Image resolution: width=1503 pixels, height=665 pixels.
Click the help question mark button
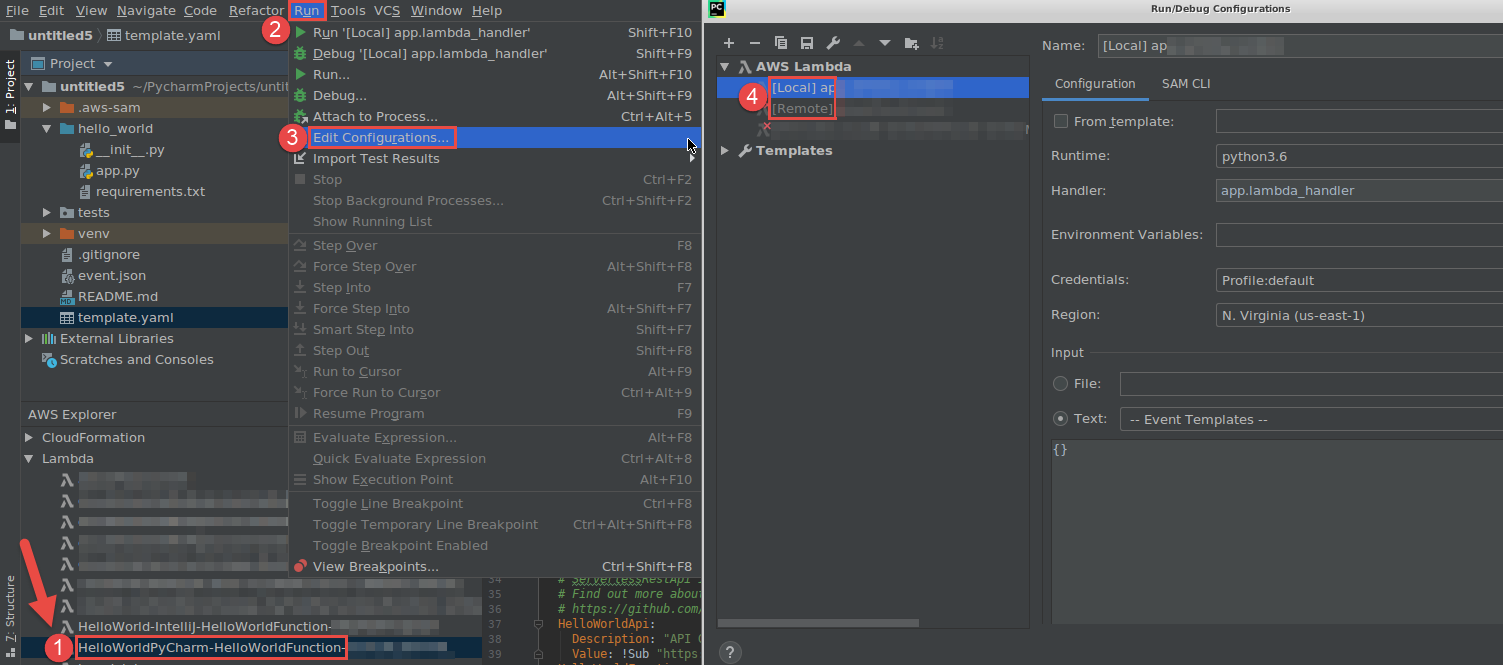coord(729,652)
